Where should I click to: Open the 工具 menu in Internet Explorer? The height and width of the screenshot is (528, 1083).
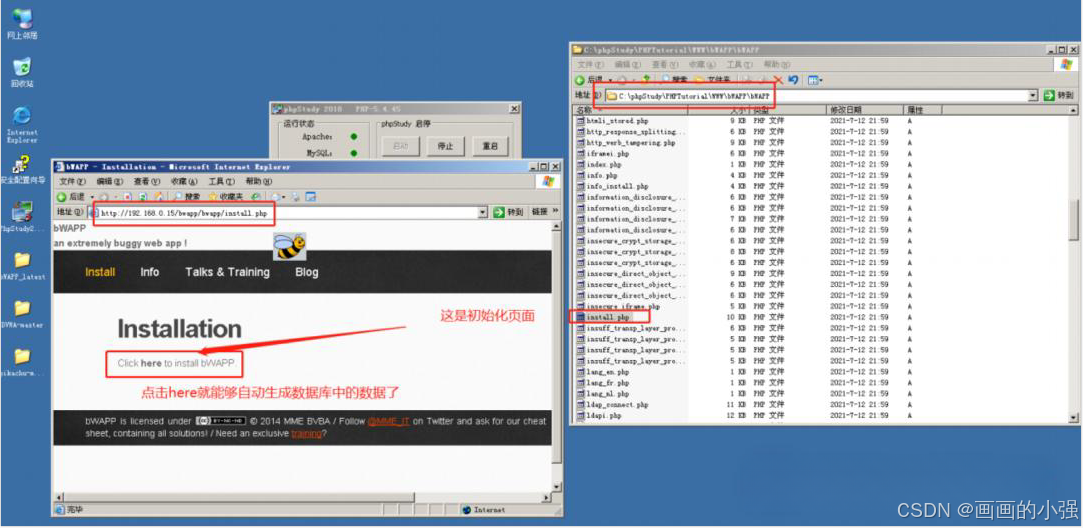221,182
